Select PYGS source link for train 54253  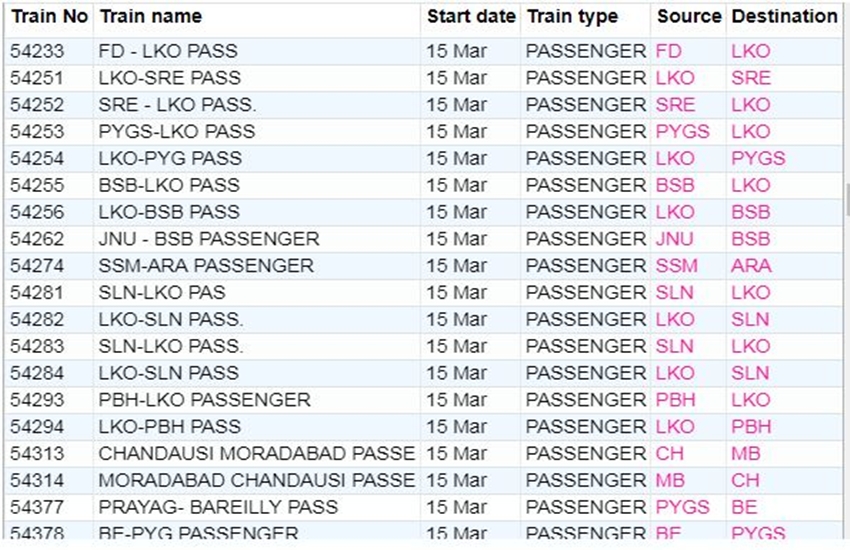point(682,131)
